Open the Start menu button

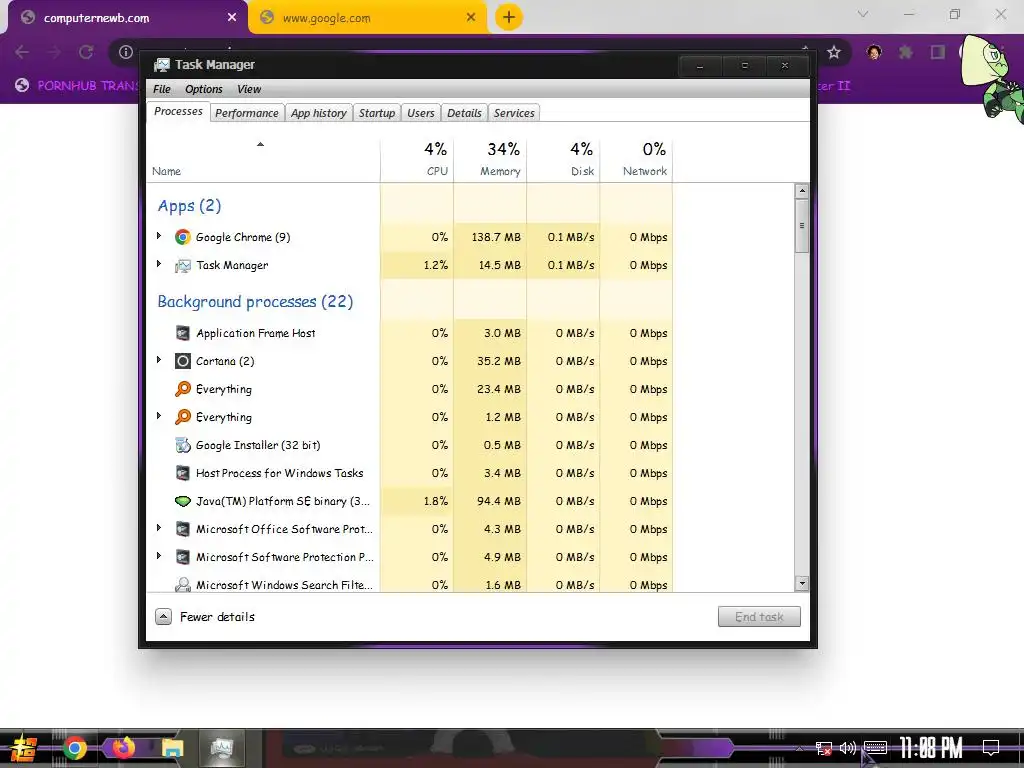click(24, 749)
